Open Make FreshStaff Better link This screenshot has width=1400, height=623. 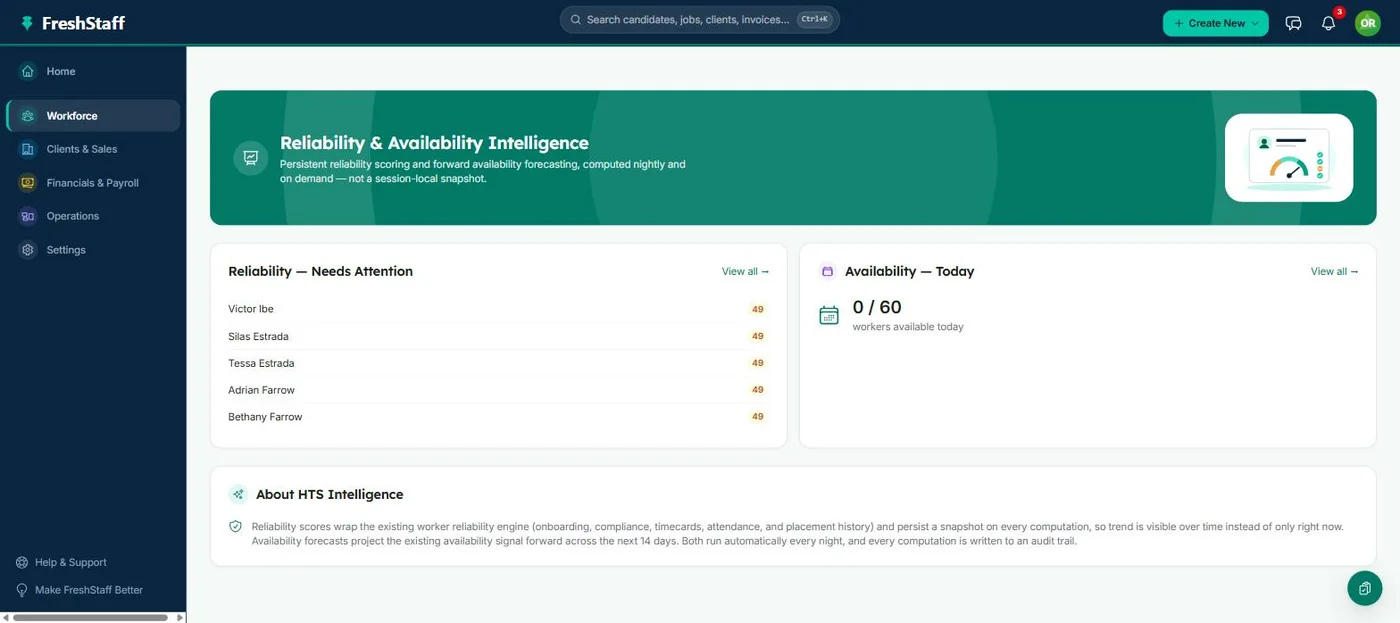tap(89, 590)
